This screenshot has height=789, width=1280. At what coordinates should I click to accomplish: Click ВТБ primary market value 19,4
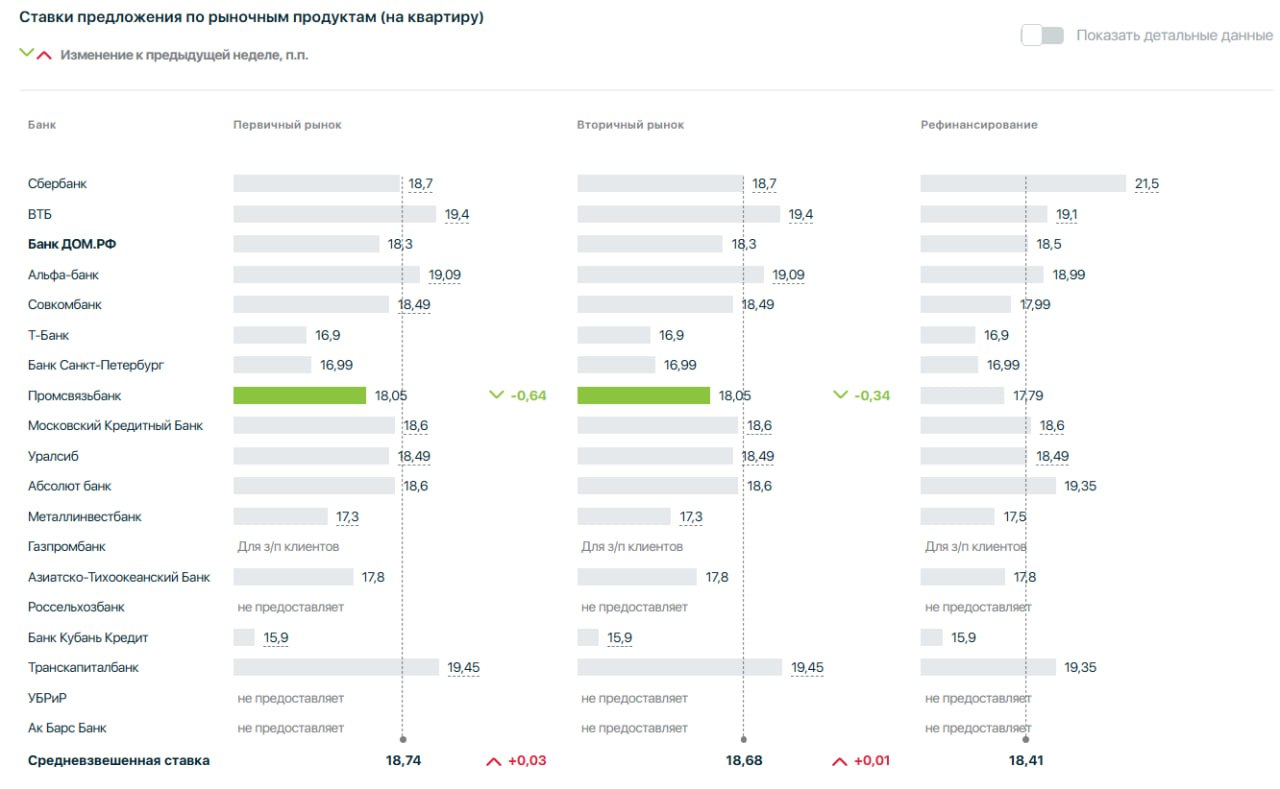(457, 214)
